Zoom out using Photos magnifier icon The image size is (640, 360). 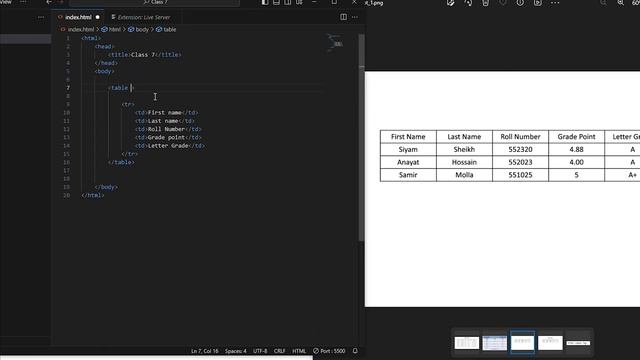(x=603, y=3)
